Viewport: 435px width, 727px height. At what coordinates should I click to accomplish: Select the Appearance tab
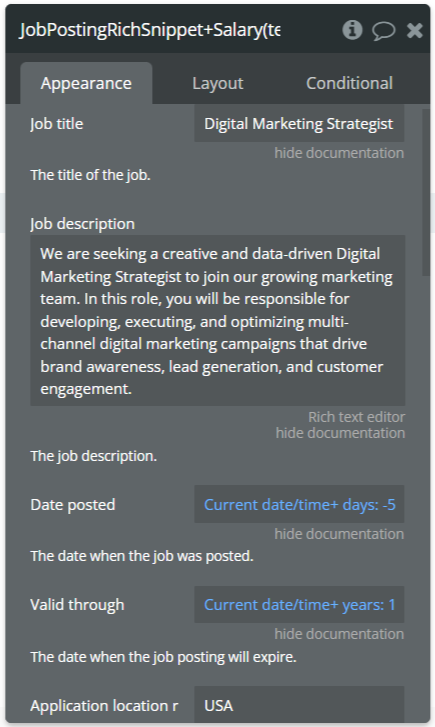pos(86,83)
